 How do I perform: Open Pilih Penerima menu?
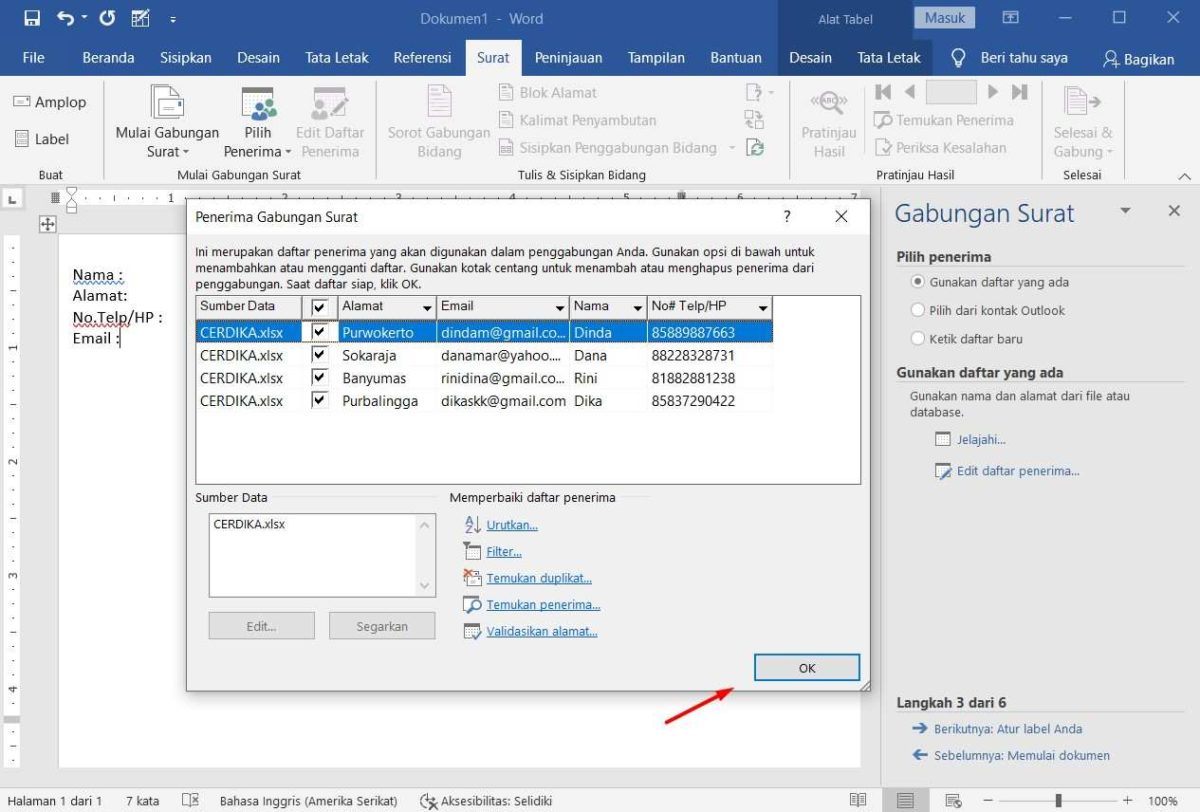click(x=258, y=122)
